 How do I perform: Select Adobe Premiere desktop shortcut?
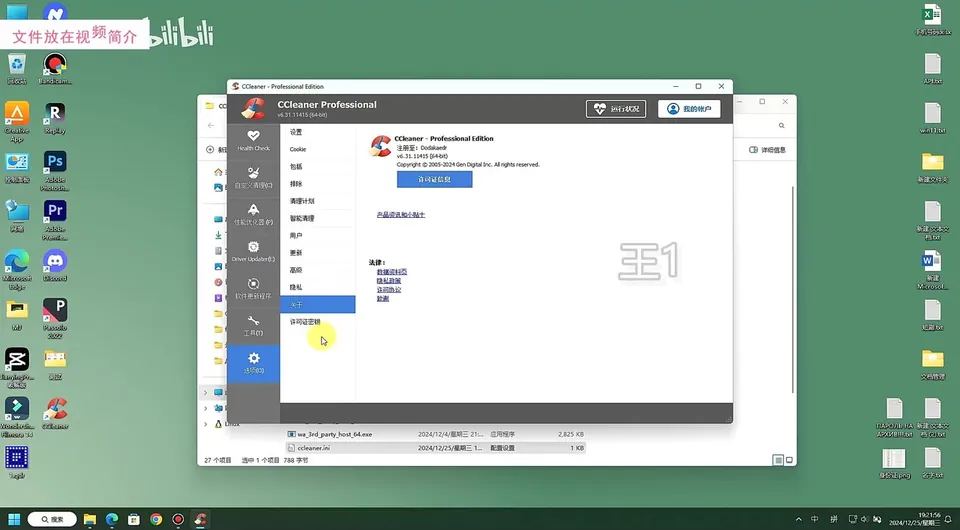(55, 220)
